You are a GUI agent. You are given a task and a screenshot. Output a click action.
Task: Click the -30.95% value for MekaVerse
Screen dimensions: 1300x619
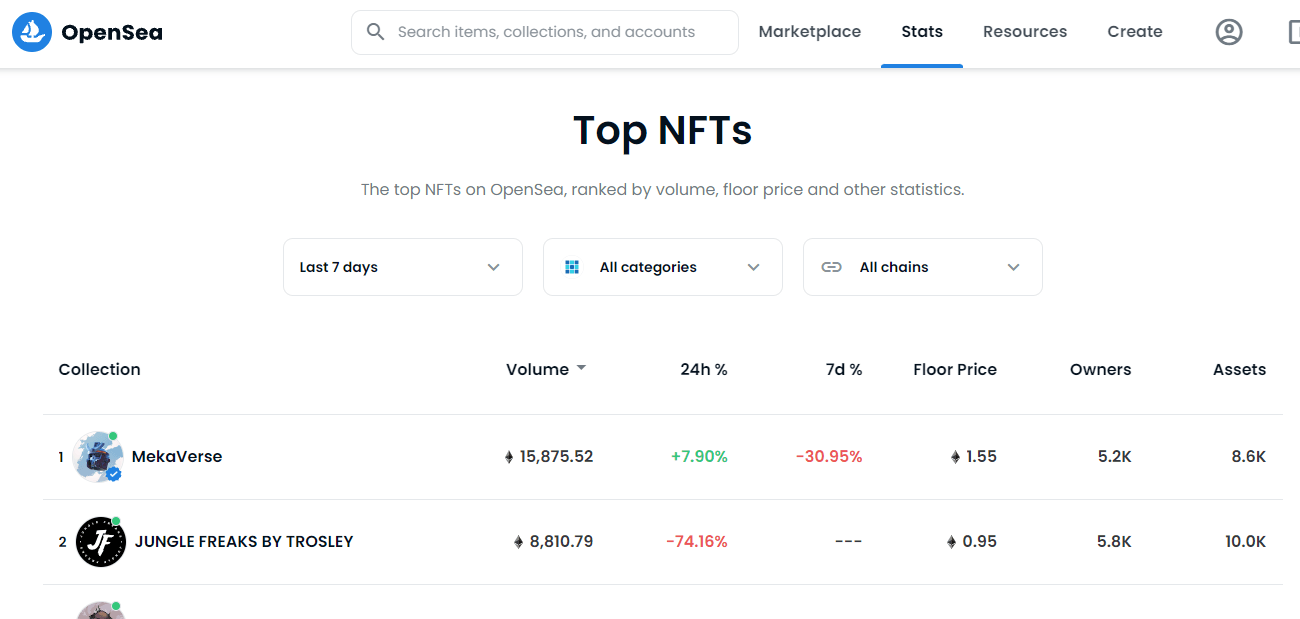click(829, 457)
